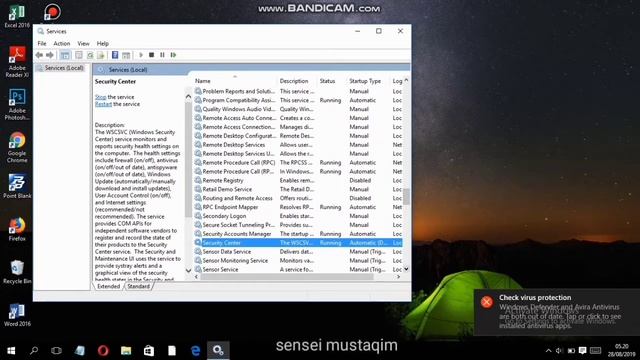The image size is (640, 360).
Task: Click the Refresh toolbar icon
Action: click(90, 55)
